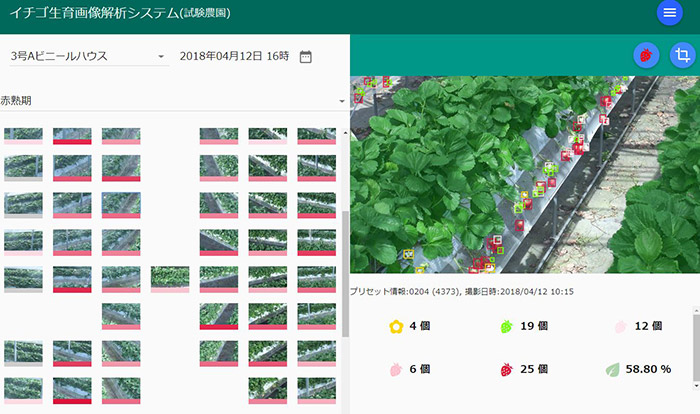The height and width of the screenshot is (414, 700).
Task: Select the blue-outlined thumbnail in the third column
Action: pyautogui.click(x=121, y=203)
